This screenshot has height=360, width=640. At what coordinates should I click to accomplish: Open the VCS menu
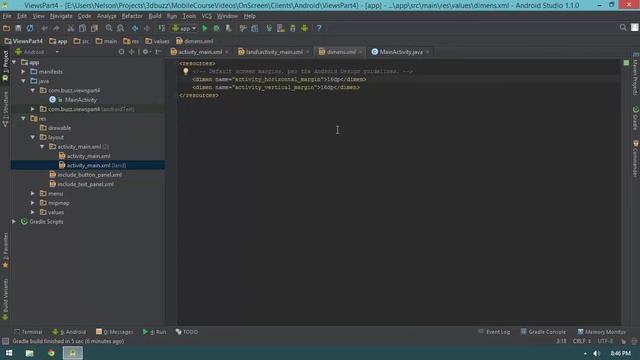(207, 16)
